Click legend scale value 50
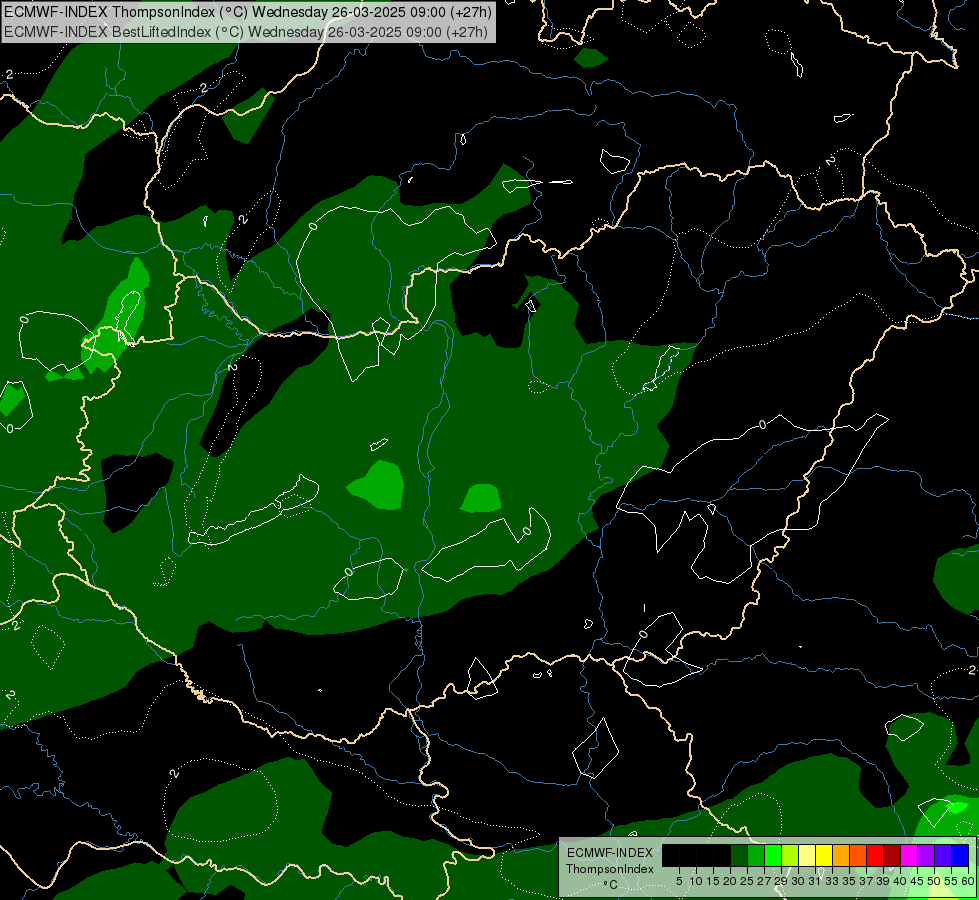979x900 pixels. click(x=935, y=881)
